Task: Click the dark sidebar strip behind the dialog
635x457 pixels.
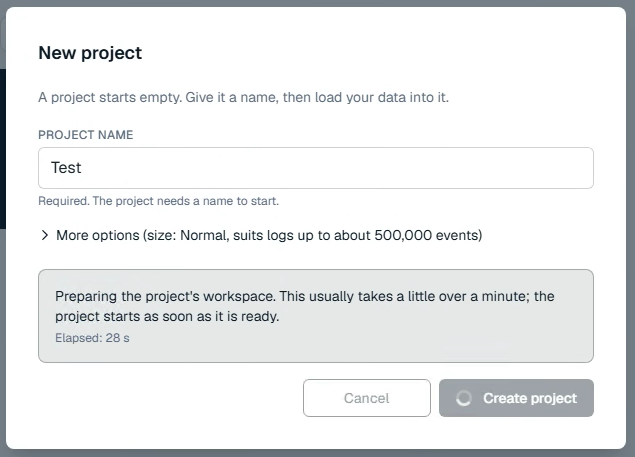Action: [x=2, y=149]
